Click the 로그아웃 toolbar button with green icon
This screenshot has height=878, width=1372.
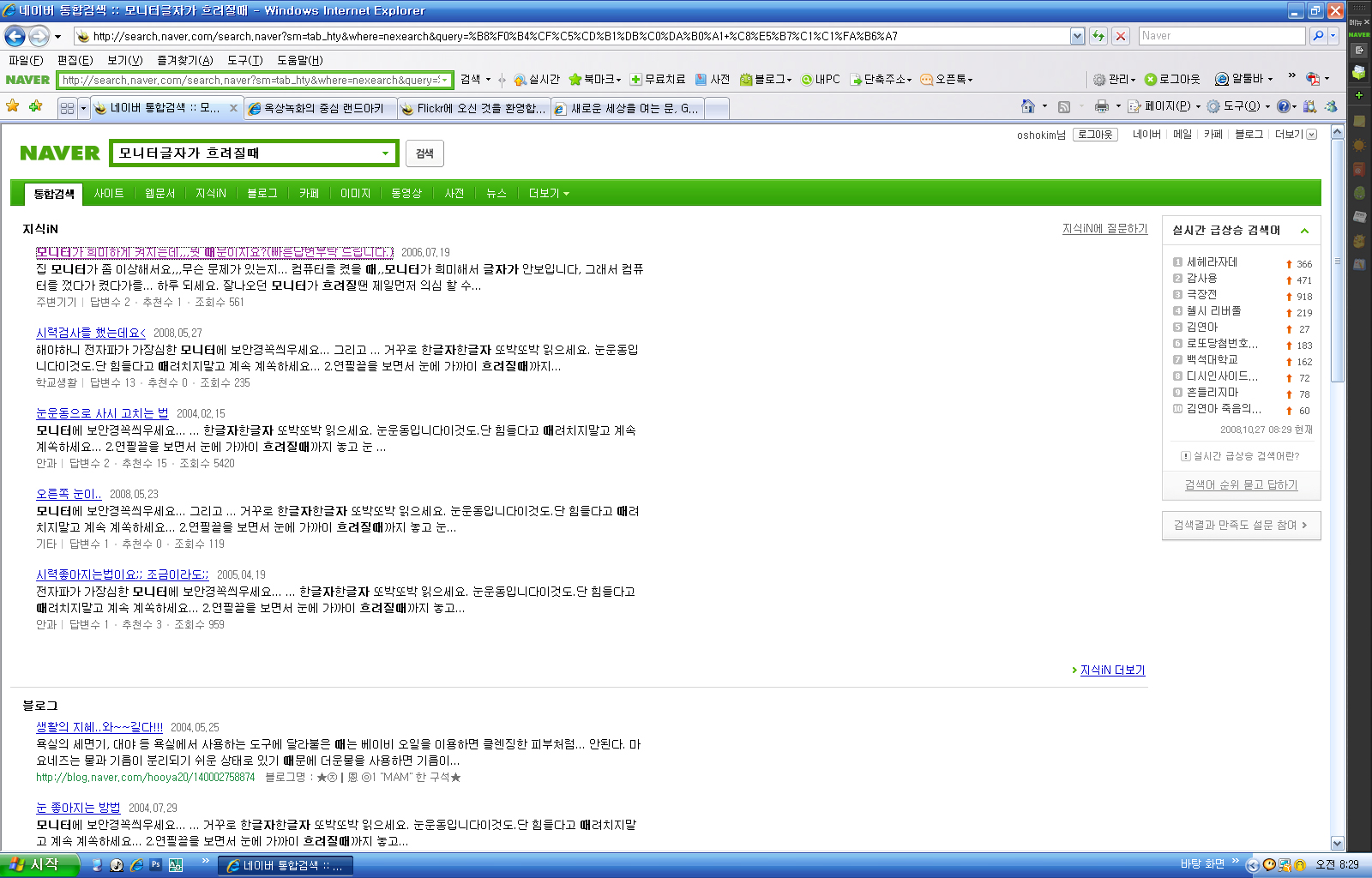point(1172,80)
